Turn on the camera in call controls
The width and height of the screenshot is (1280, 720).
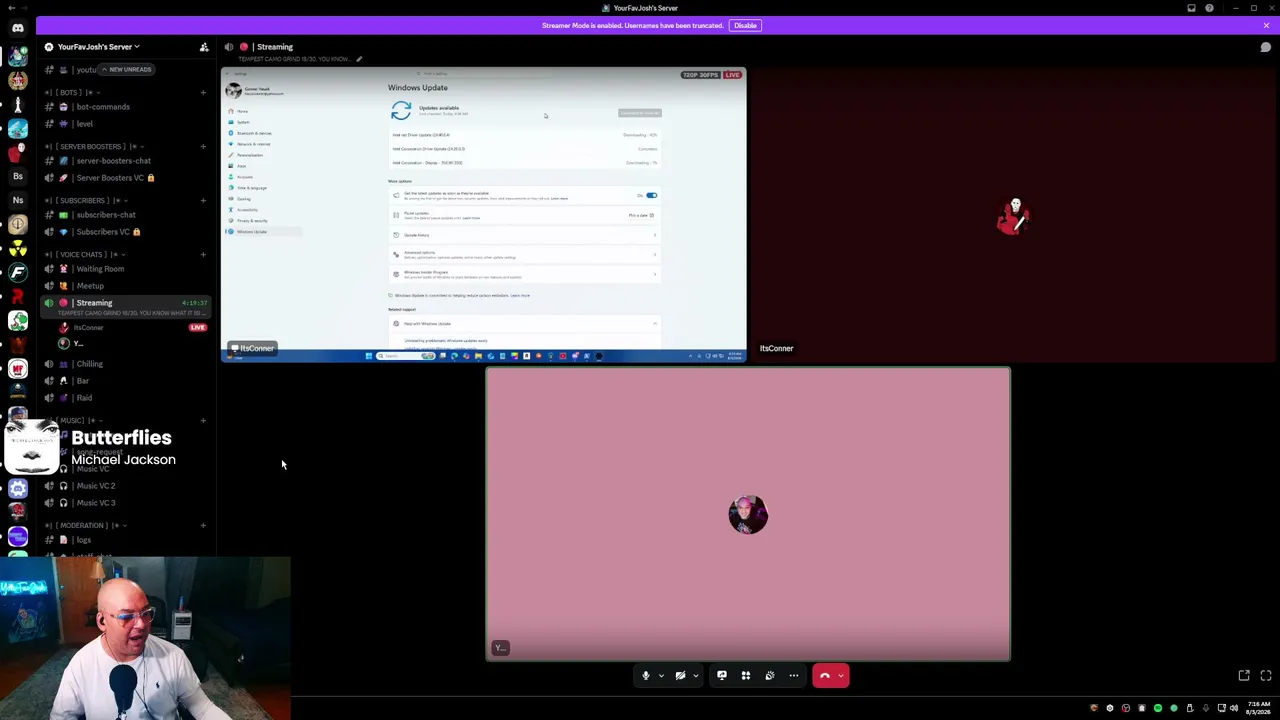pos(680,676)
